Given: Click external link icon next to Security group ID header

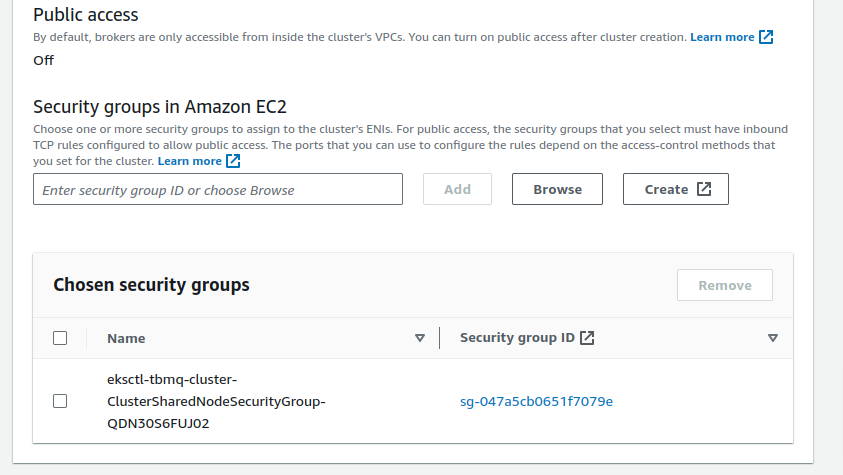Looking at the screenshot, I should coord(588,338).
